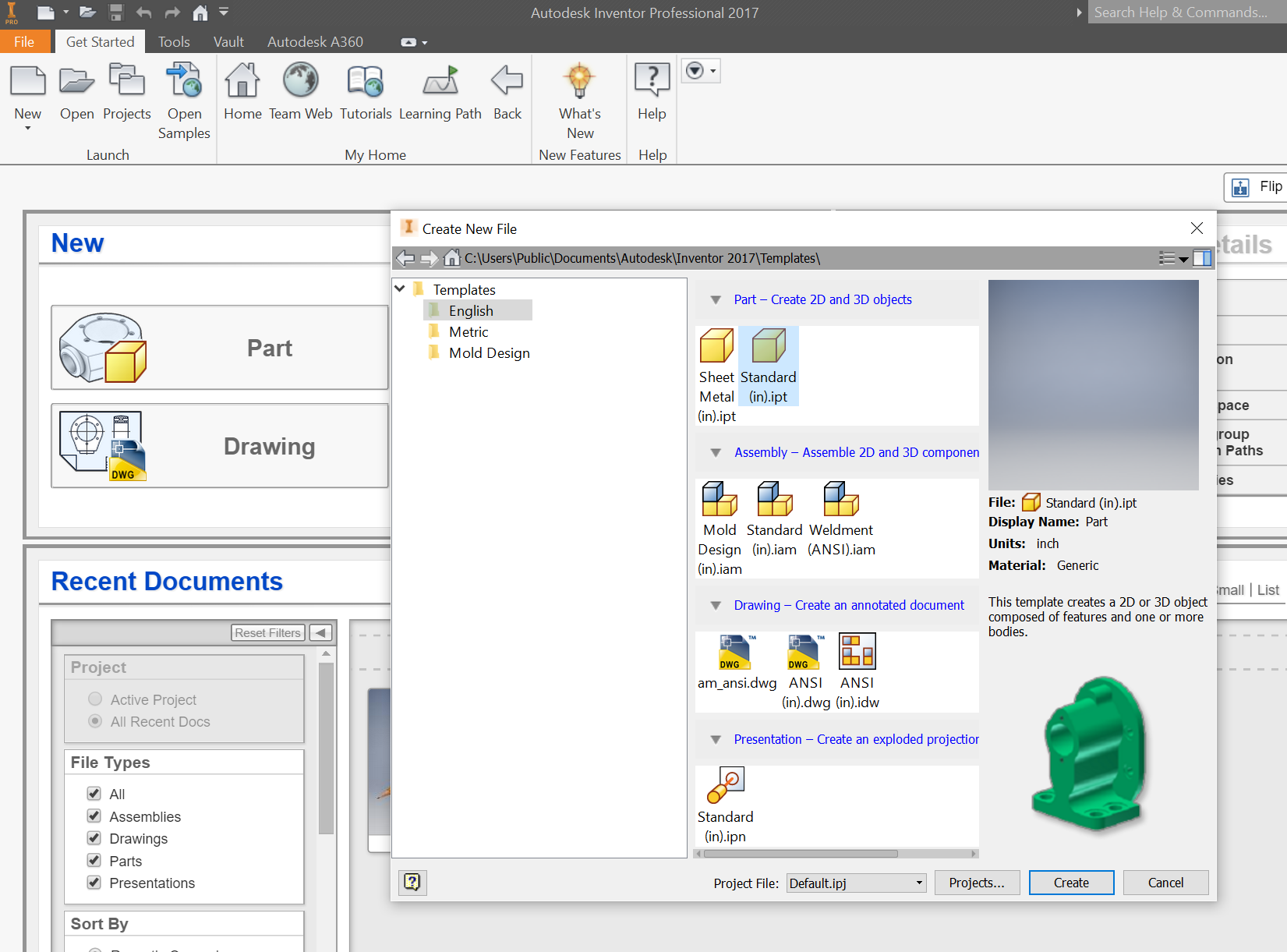Click dialog forward navigation arrow

429,258
